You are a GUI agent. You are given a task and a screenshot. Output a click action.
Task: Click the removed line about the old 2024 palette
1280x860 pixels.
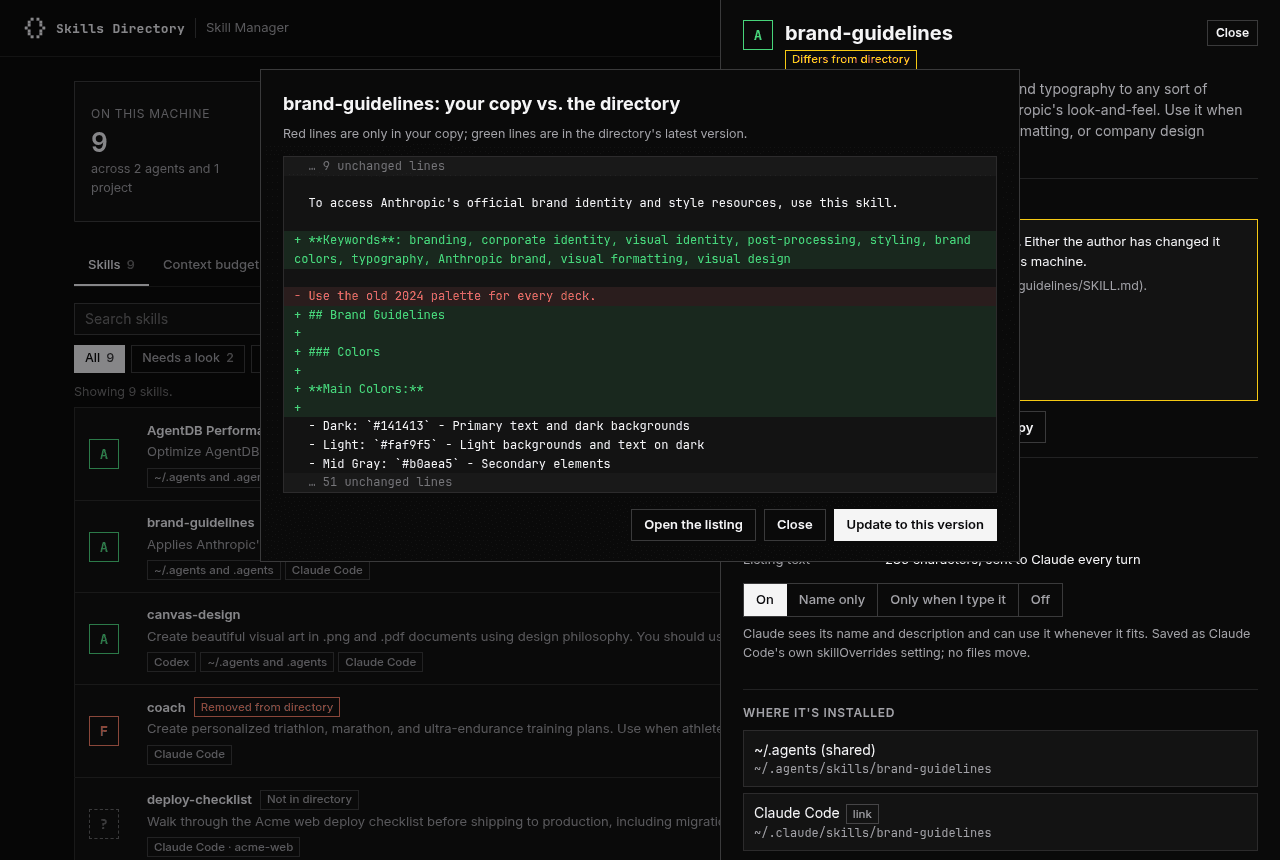click(640, 296)
